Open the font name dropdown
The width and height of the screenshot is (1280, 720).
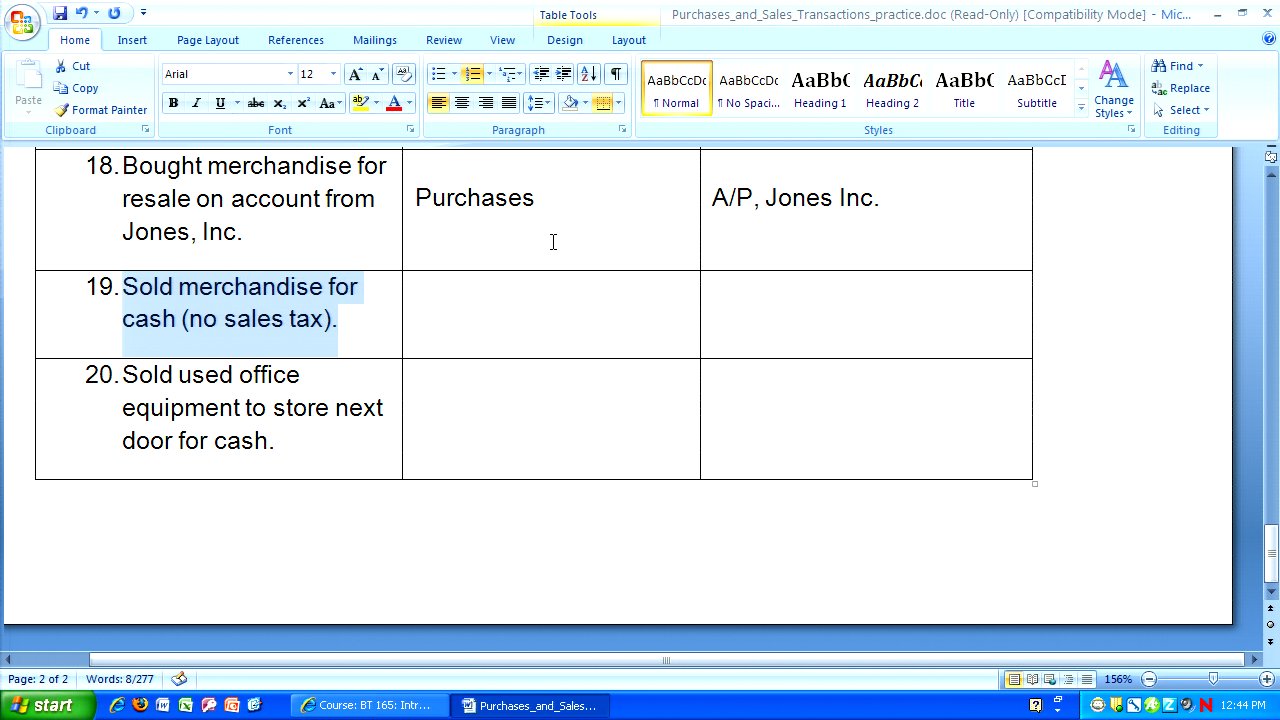pyautogui.click(x=290, y=74)
